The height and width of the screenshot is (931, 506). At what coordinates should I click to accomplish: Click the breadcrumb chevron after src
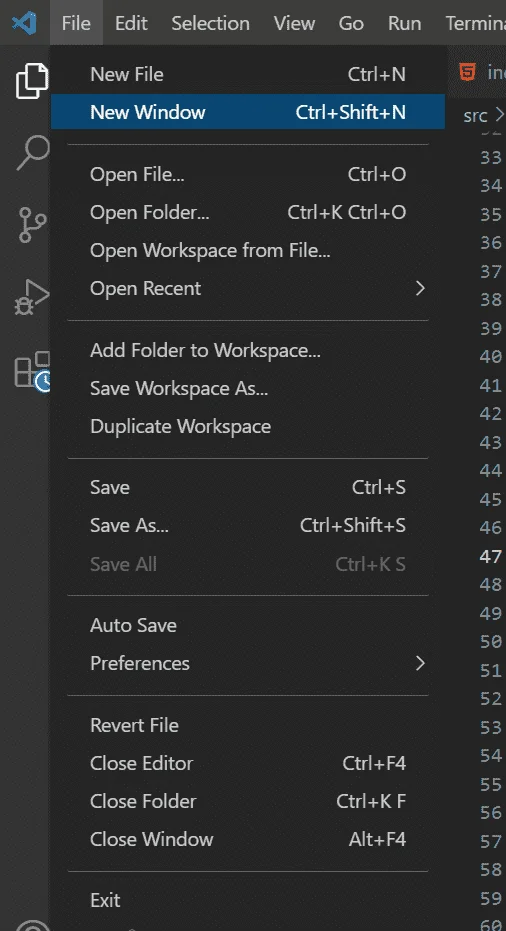point(499,114)
